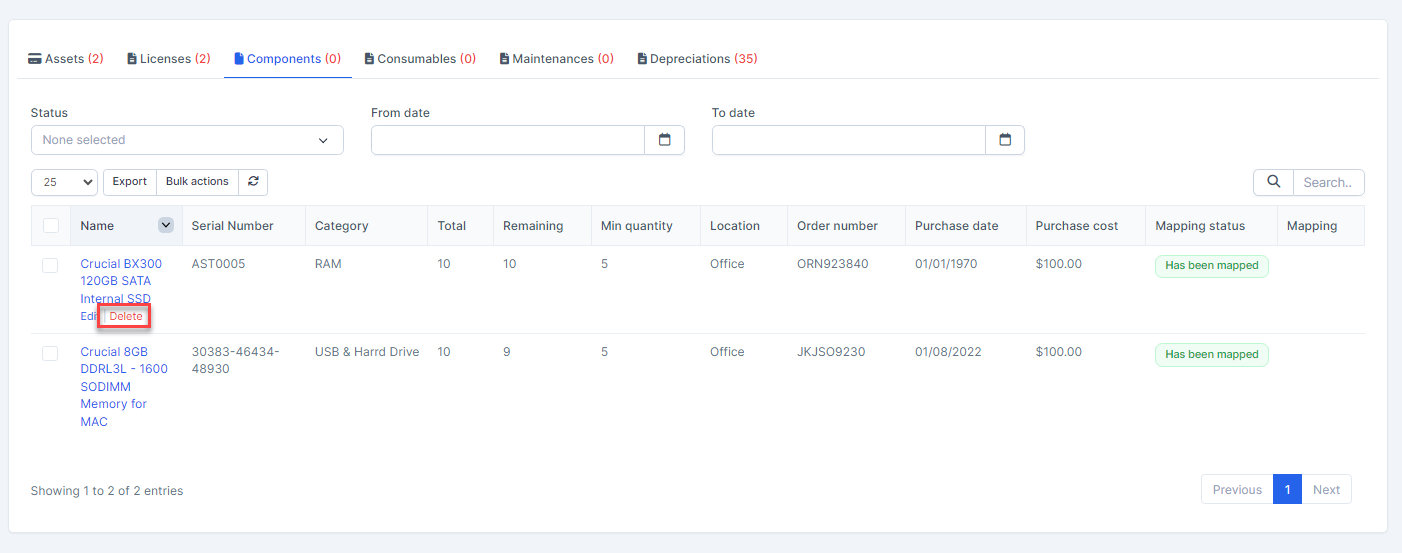Click the refresh table icon button
1402x553 pixels.
point(253,182)
